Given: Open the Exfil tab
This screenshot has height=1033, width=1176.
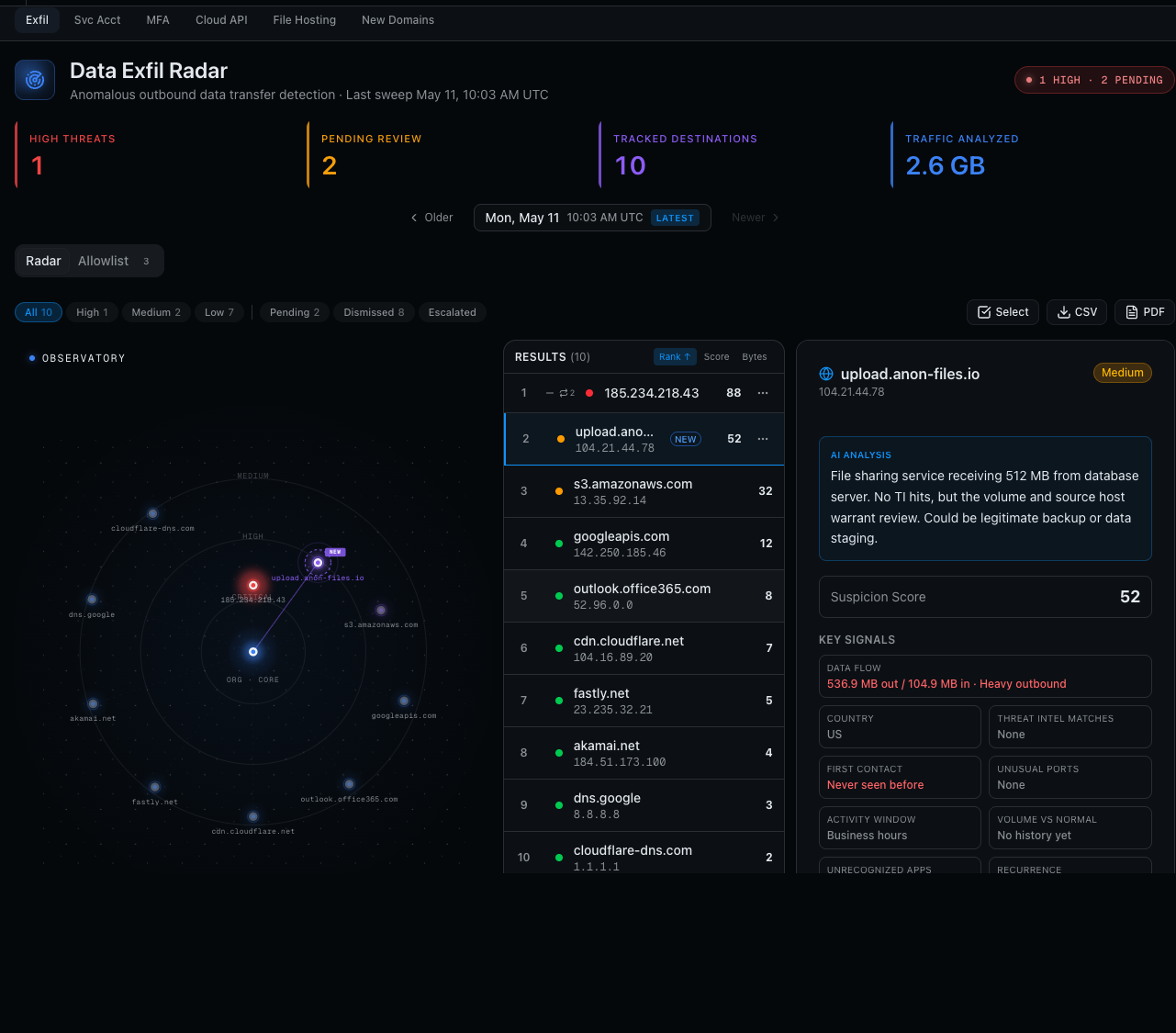Looking at the screenshot, I should point(38,20).
